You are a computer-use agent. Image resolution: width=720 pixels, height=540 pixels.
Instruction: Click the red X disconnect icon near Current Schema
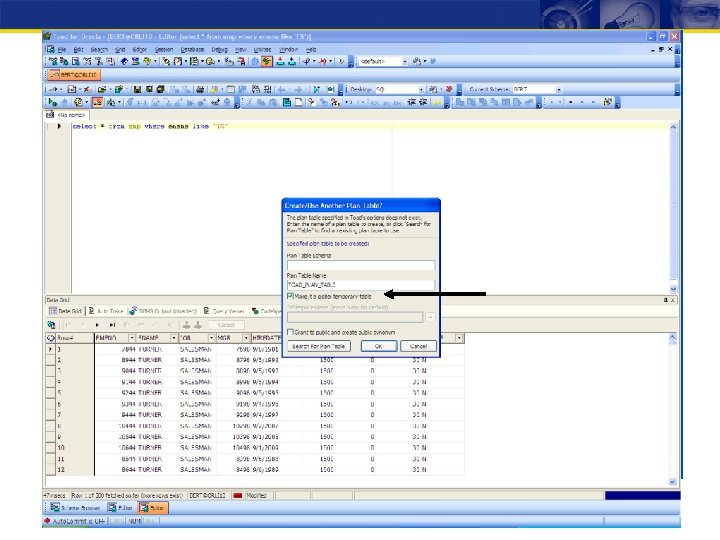[x=449, y=90]
